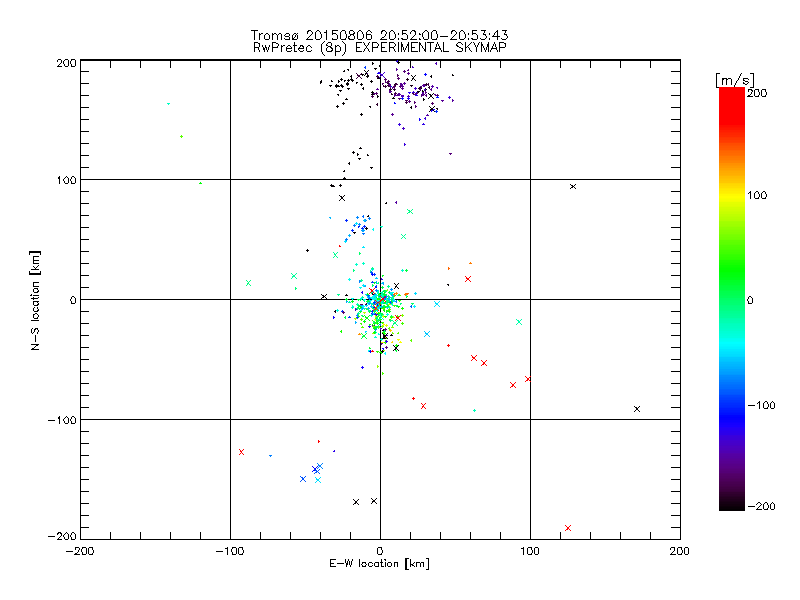Click the y-axis tick label '-100'
The width and height of the screenshot is (800, 600).
tap(62, 420)
